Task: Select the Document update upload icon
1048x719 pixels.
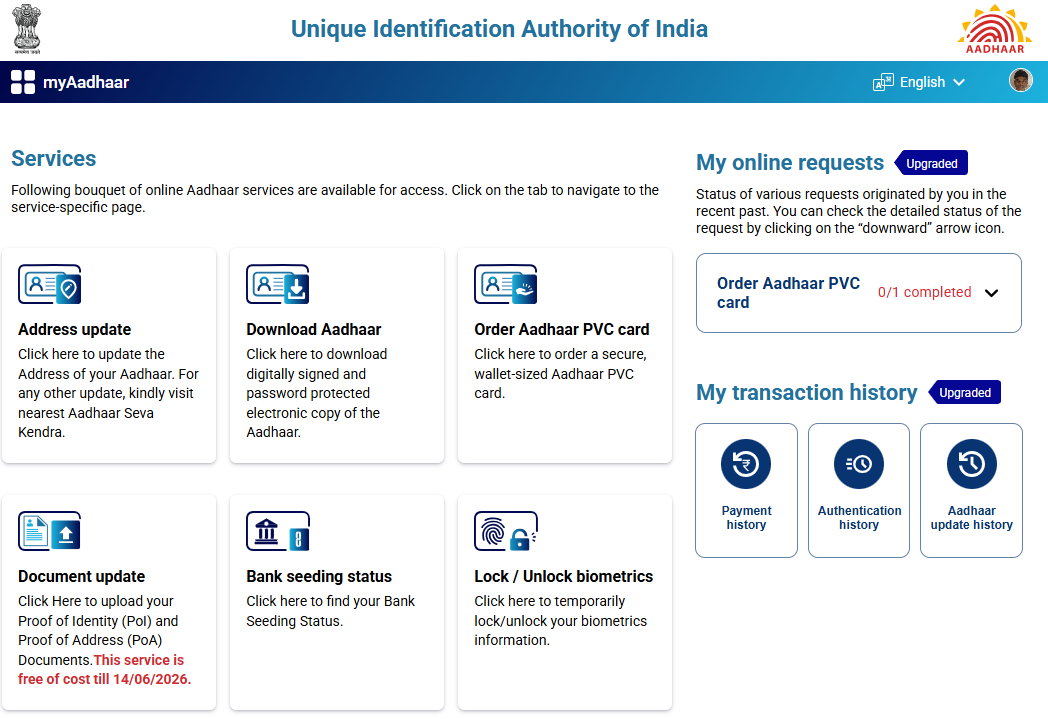Action: click(49, 531)
